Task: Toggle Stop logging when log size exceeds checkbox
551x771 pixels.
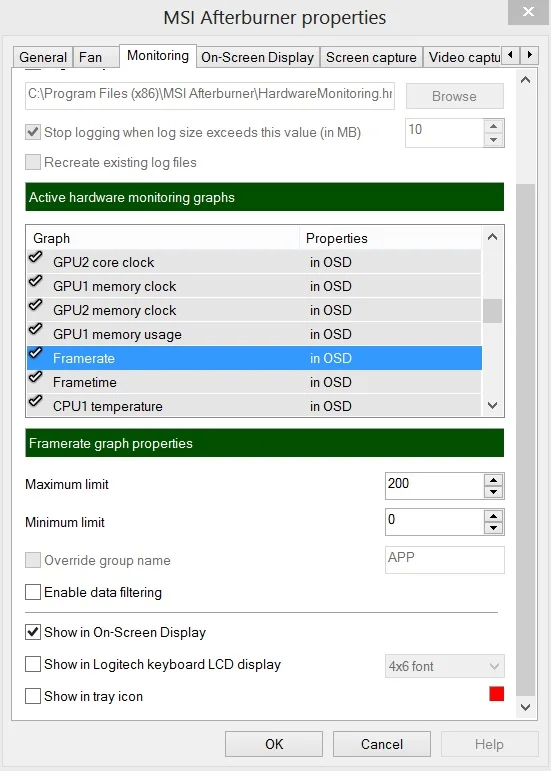Action: pyautogui.click(x=33, y=132)
